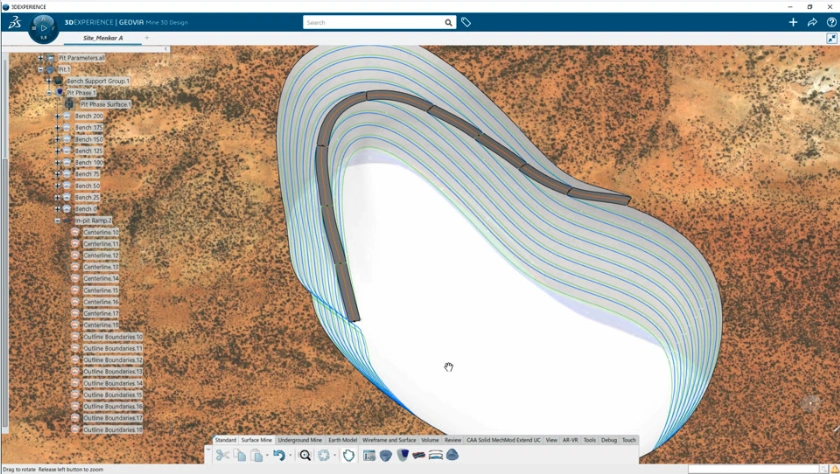Click the blue pit bowl icon in the toolbar
This screenshot has width=840, height=474.
click(386, 455)
